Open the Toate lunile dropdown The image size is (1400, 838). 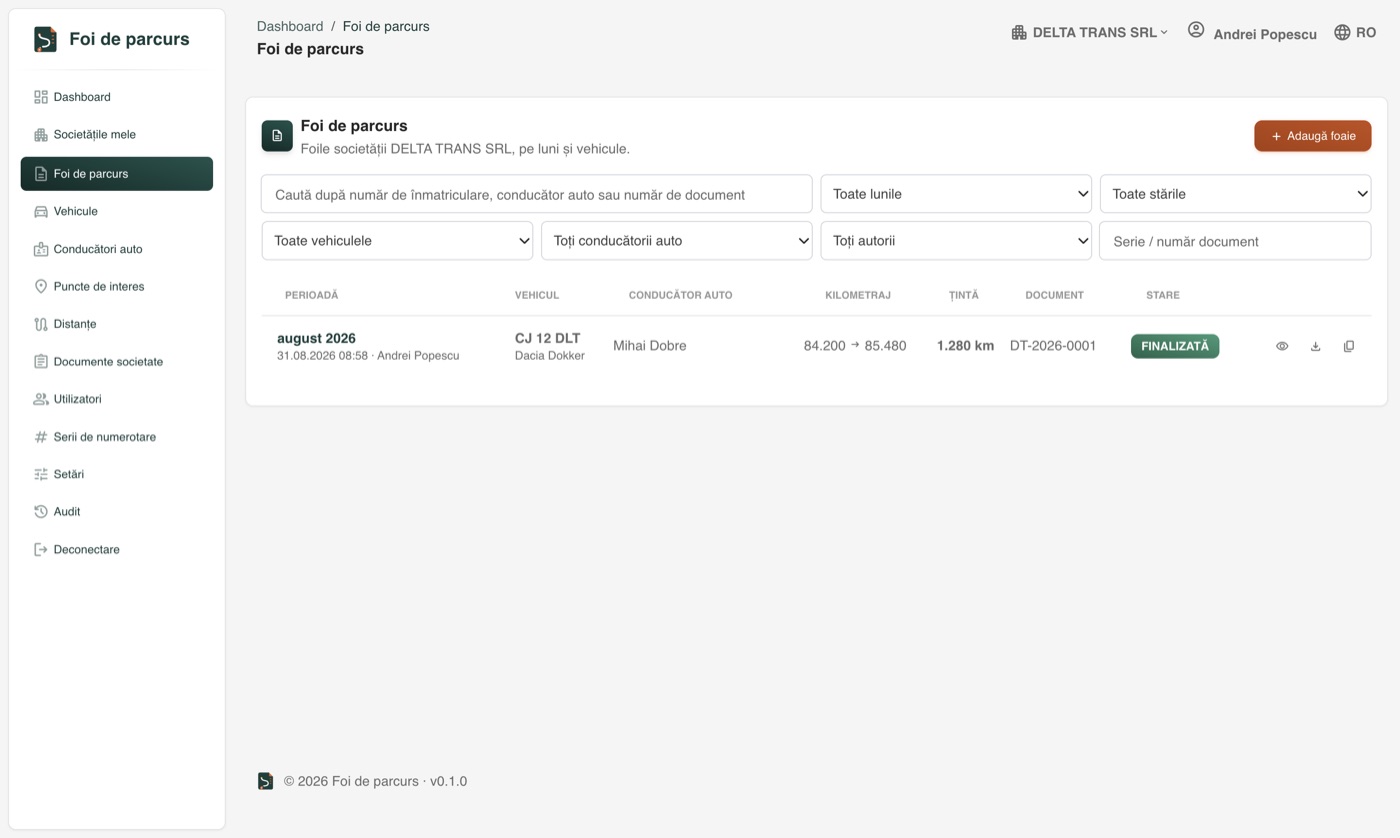[956, 194]
